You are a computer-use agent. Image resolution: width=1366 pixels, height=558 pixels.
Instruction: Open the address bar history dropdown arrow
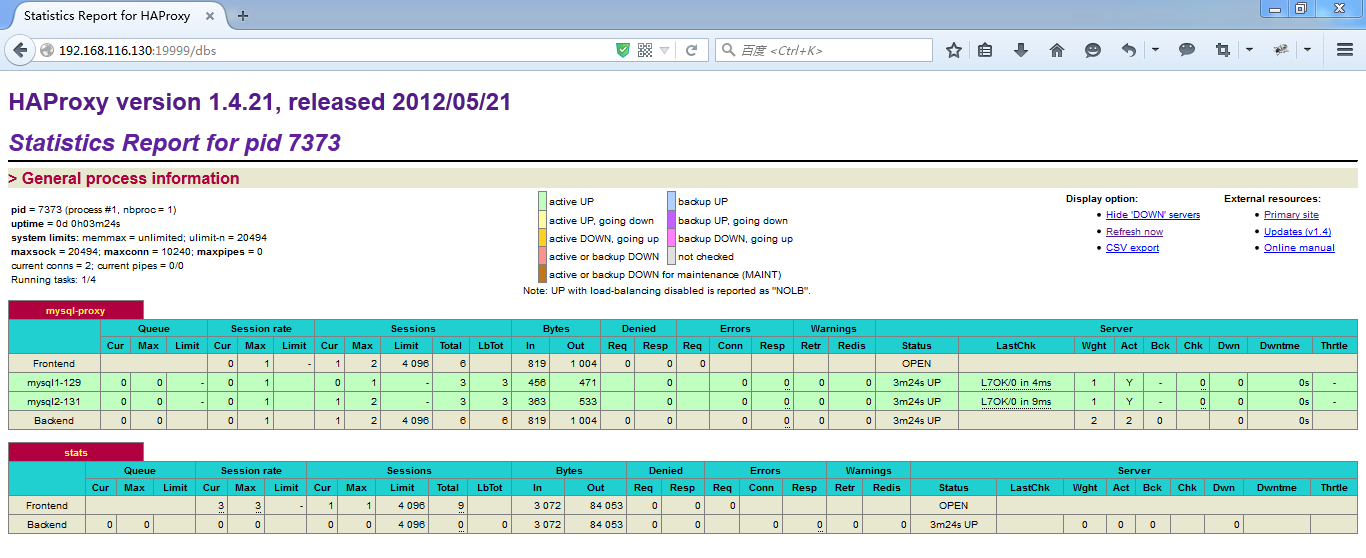click(665, 50)
